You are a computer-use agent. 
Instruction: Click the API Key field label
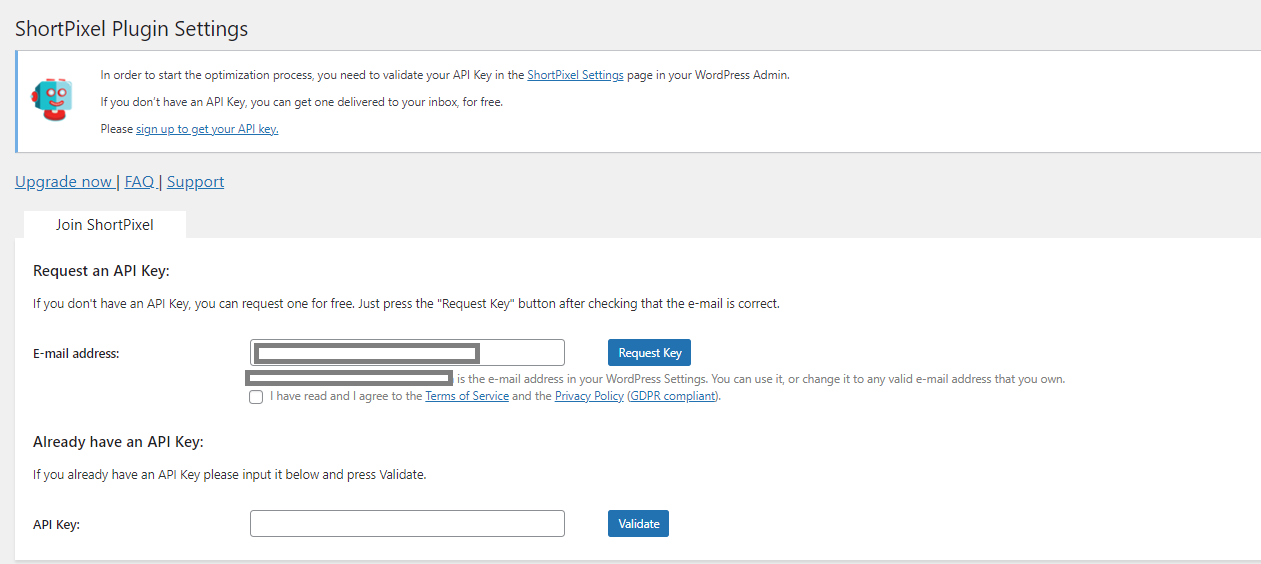(x=56, y=524)
